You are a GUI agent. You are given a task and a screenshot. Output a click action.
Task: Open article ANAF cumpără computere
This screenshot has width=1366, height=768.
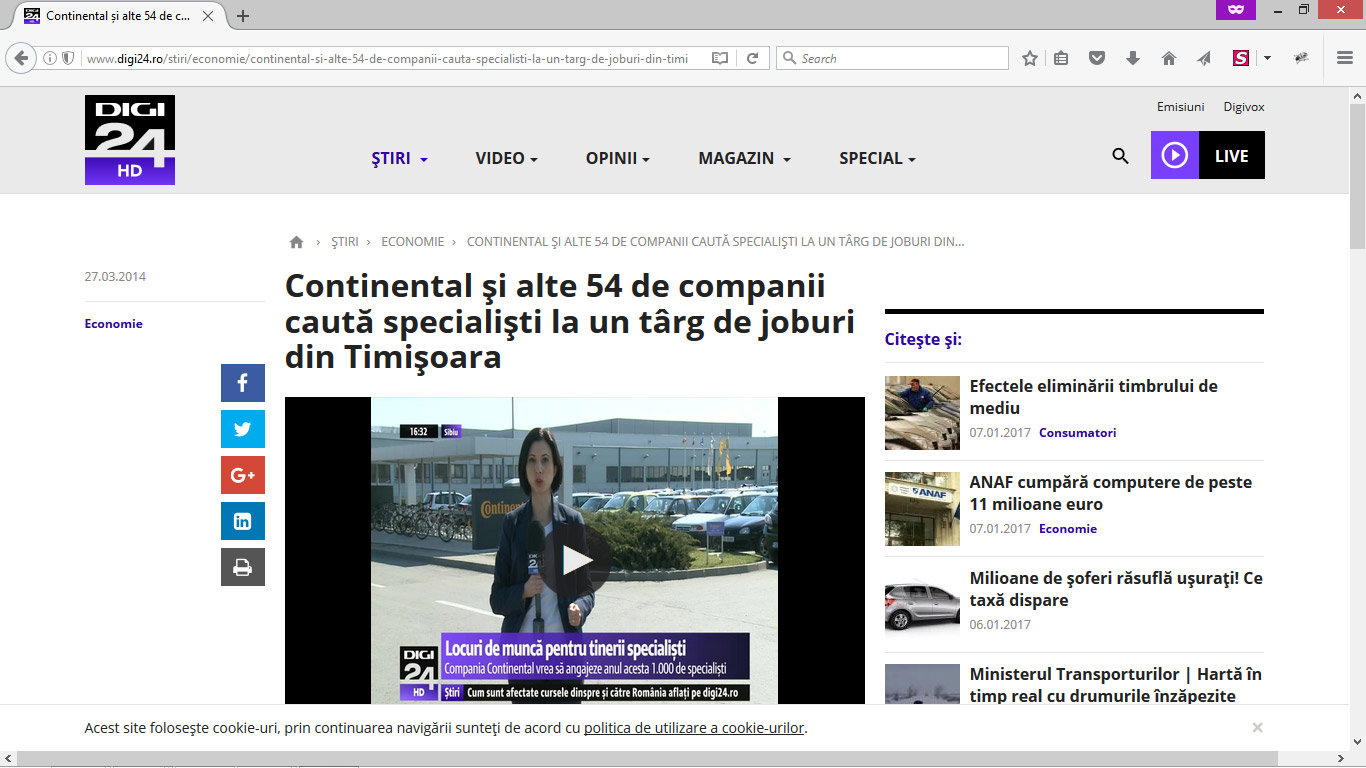click(x=1111, y=493)
